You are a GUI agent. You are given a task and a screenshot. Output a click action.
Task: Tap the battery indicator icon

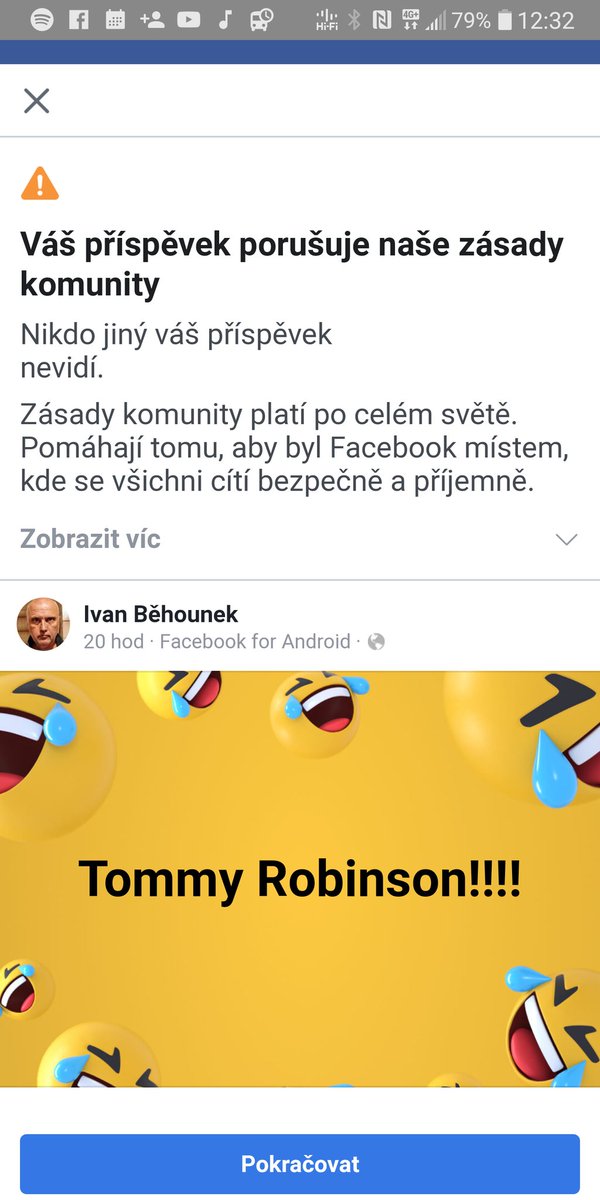coord(506,20)
